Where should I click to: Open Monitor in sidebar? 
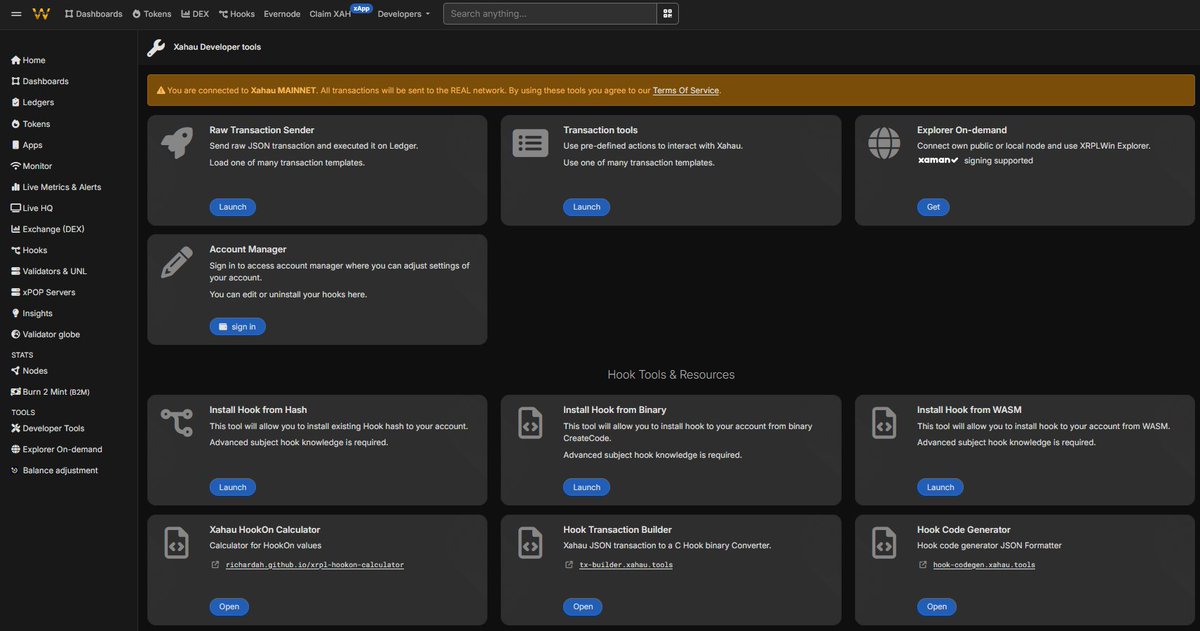pos(32,166)
